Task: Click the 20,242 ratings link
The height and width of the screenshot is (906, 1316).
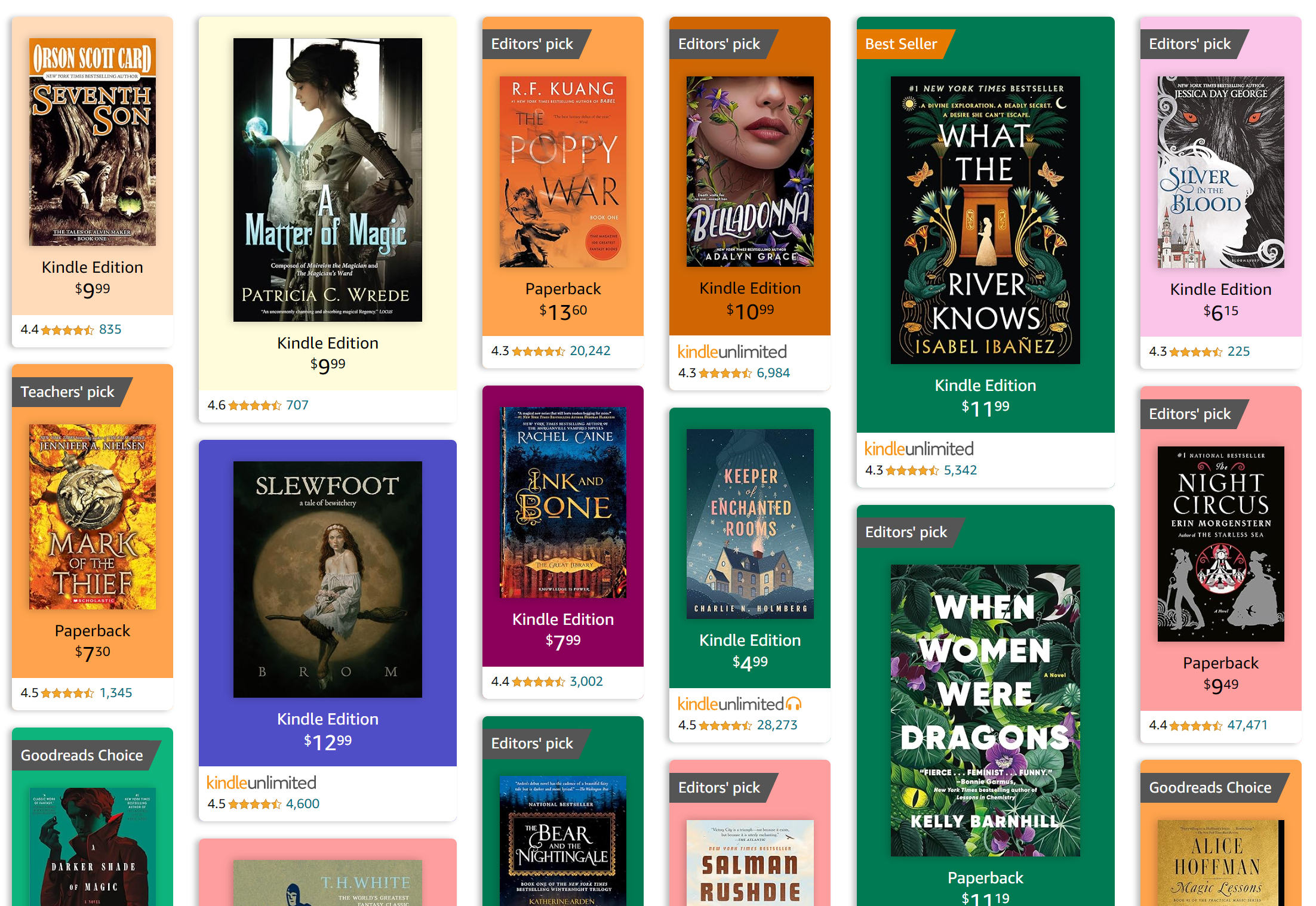Action: (590, 351)
